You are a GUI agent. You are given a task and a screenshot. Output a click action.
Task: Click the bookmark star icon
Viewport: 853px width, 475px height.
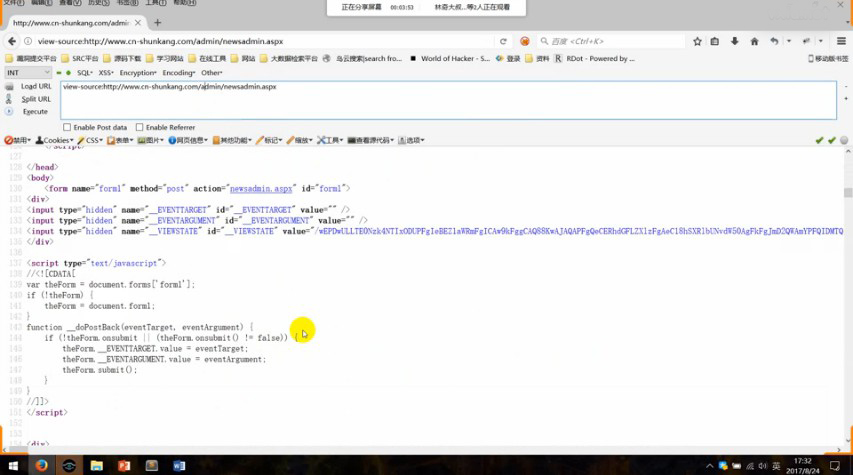(697, 41)
